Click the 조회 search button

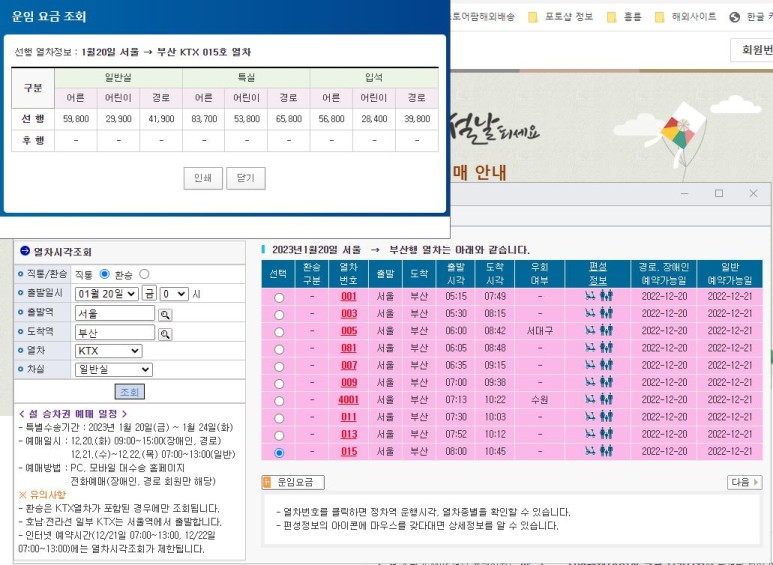[130, 392]
